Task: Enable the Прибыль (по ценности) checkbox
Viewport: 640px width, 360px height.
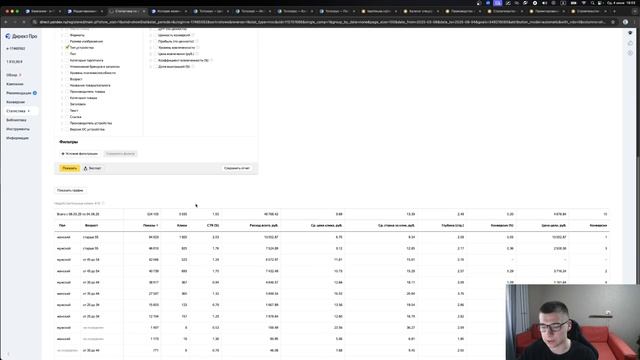Action: coord(155,41)
